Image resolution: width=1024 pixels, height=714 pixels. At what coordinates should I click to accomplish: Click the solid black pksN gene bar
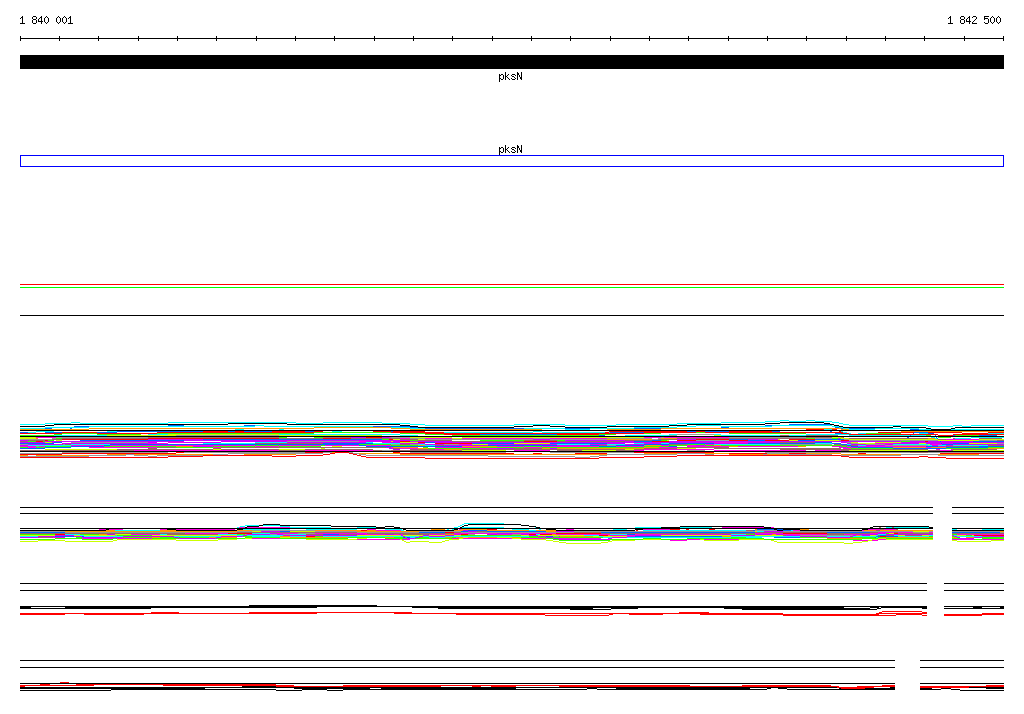pyautogui.click(x=512, y=62)
